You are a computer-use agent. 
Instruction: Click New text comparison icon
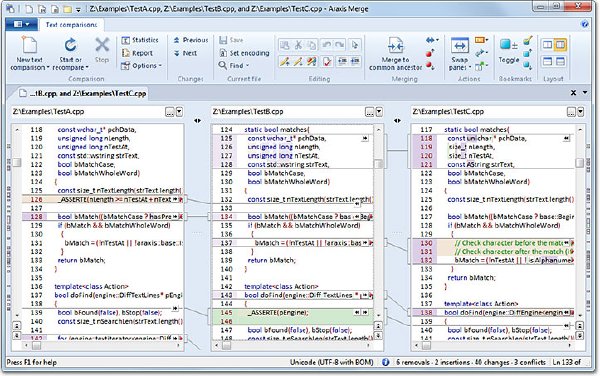coord(29,46)
